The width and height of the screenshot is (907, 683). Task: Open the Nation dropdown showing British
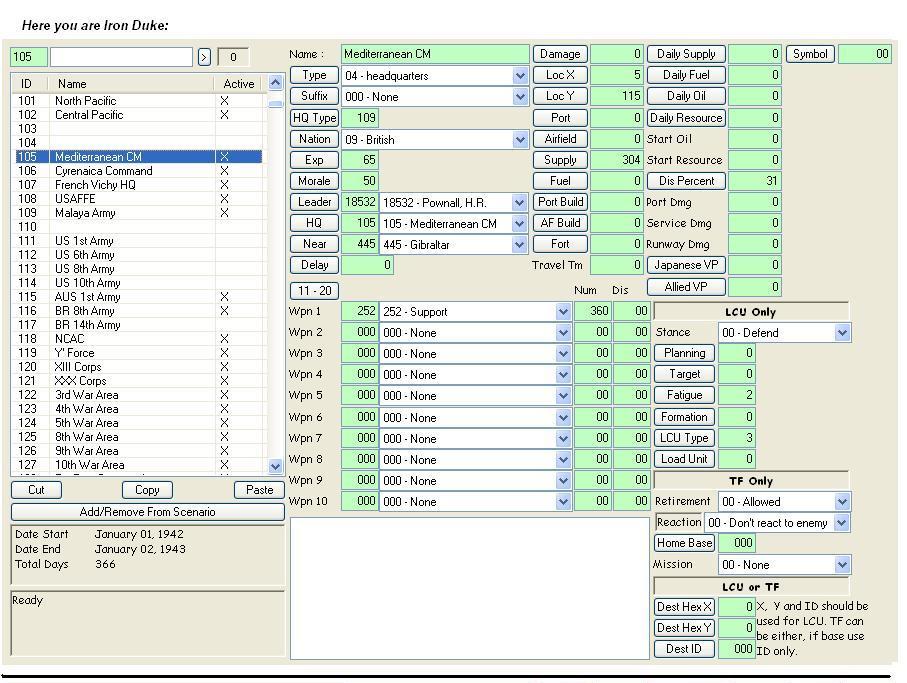point(520,139)
